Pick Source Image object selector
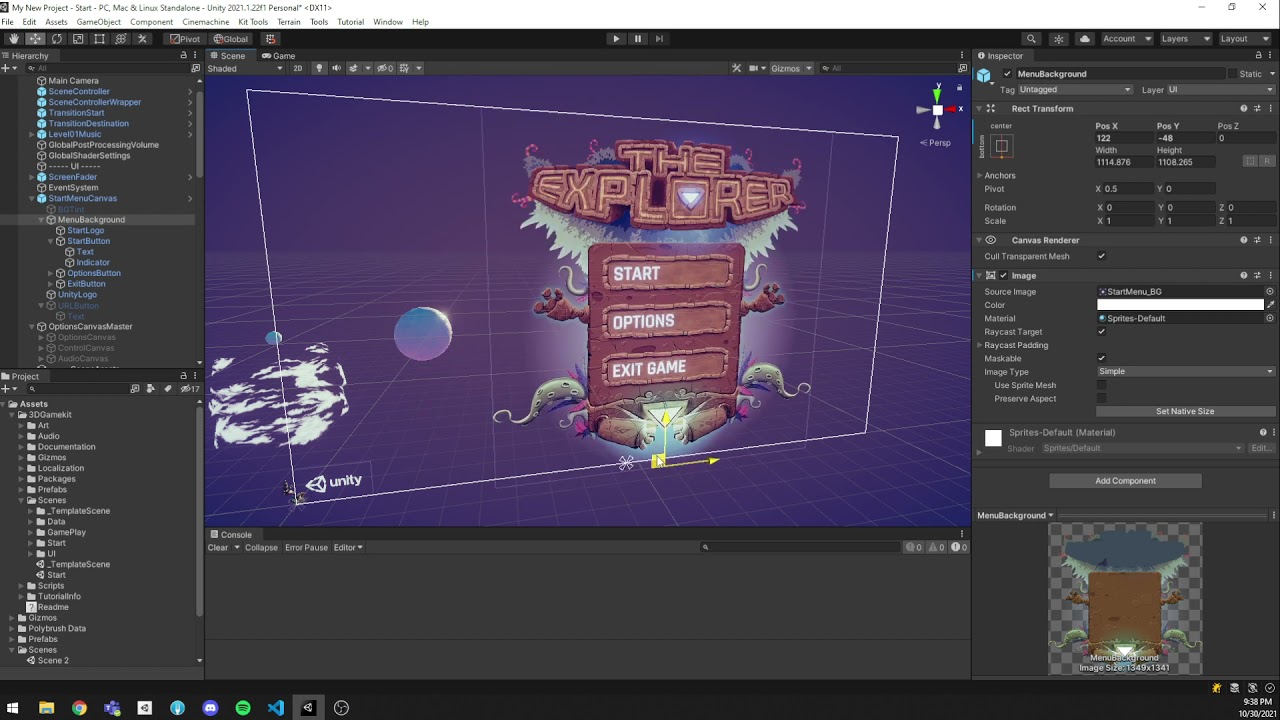Image resolution: width=1280 pixels, height=720 pixels. [1270, 292]
